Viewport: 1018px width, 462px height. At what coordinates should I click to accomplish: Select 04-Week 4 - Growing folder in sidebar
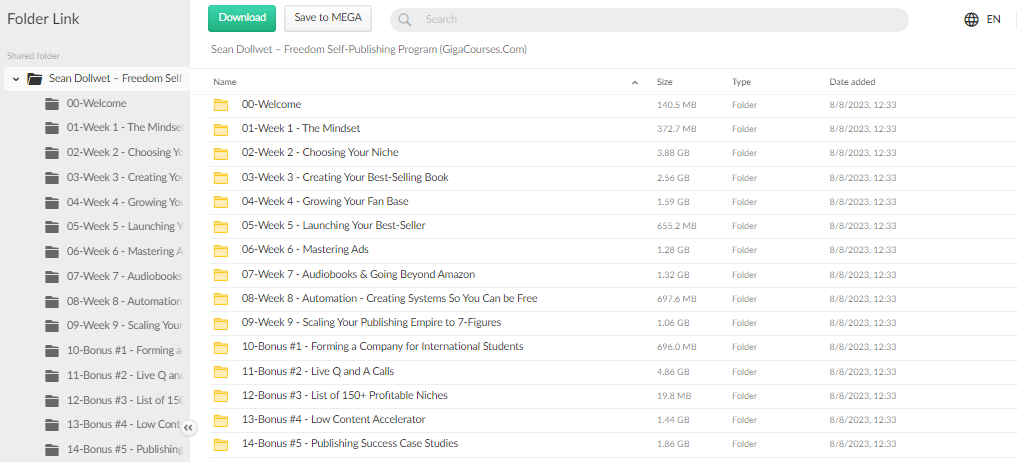123,202
